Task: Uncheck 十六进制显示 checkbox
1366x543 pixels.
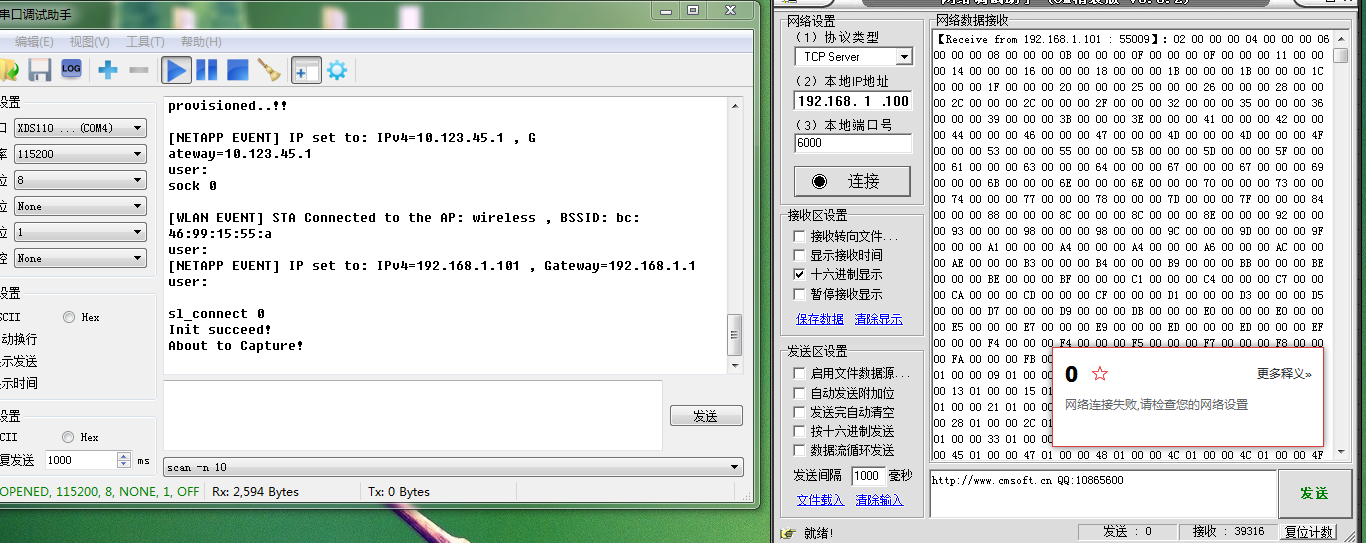Action: 799,275
